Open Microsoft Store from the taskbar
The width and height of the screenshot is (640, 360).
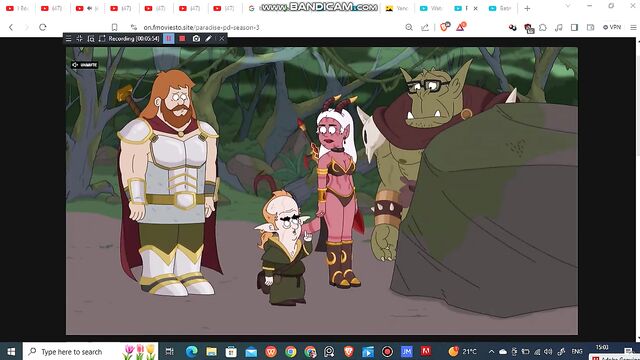(x=231, y=351)
